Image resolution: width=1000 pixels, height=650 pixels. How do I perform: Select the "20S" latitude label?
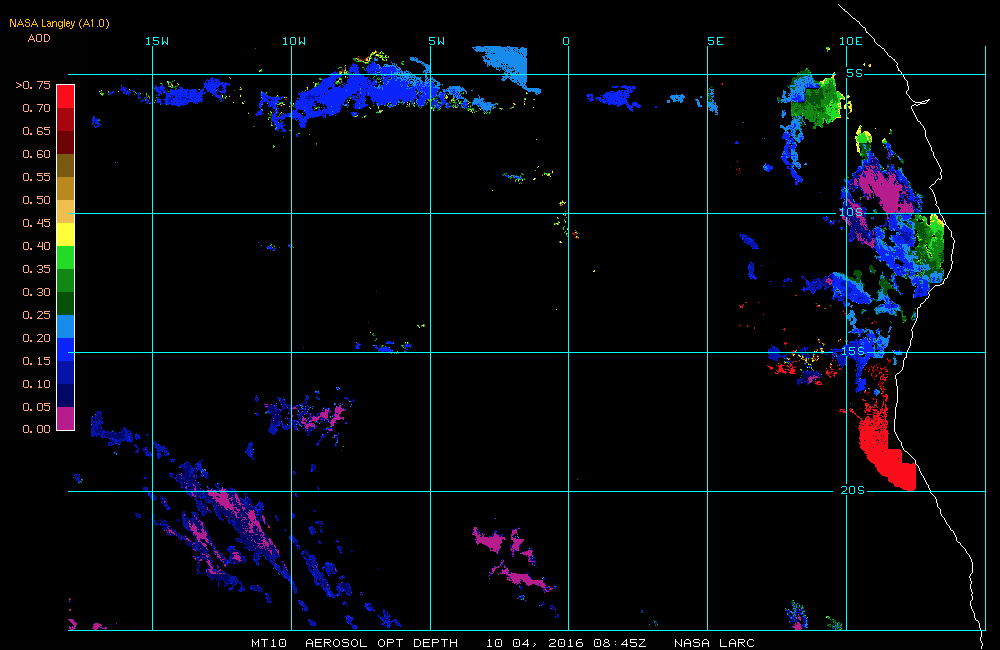(x=853, y=490)
